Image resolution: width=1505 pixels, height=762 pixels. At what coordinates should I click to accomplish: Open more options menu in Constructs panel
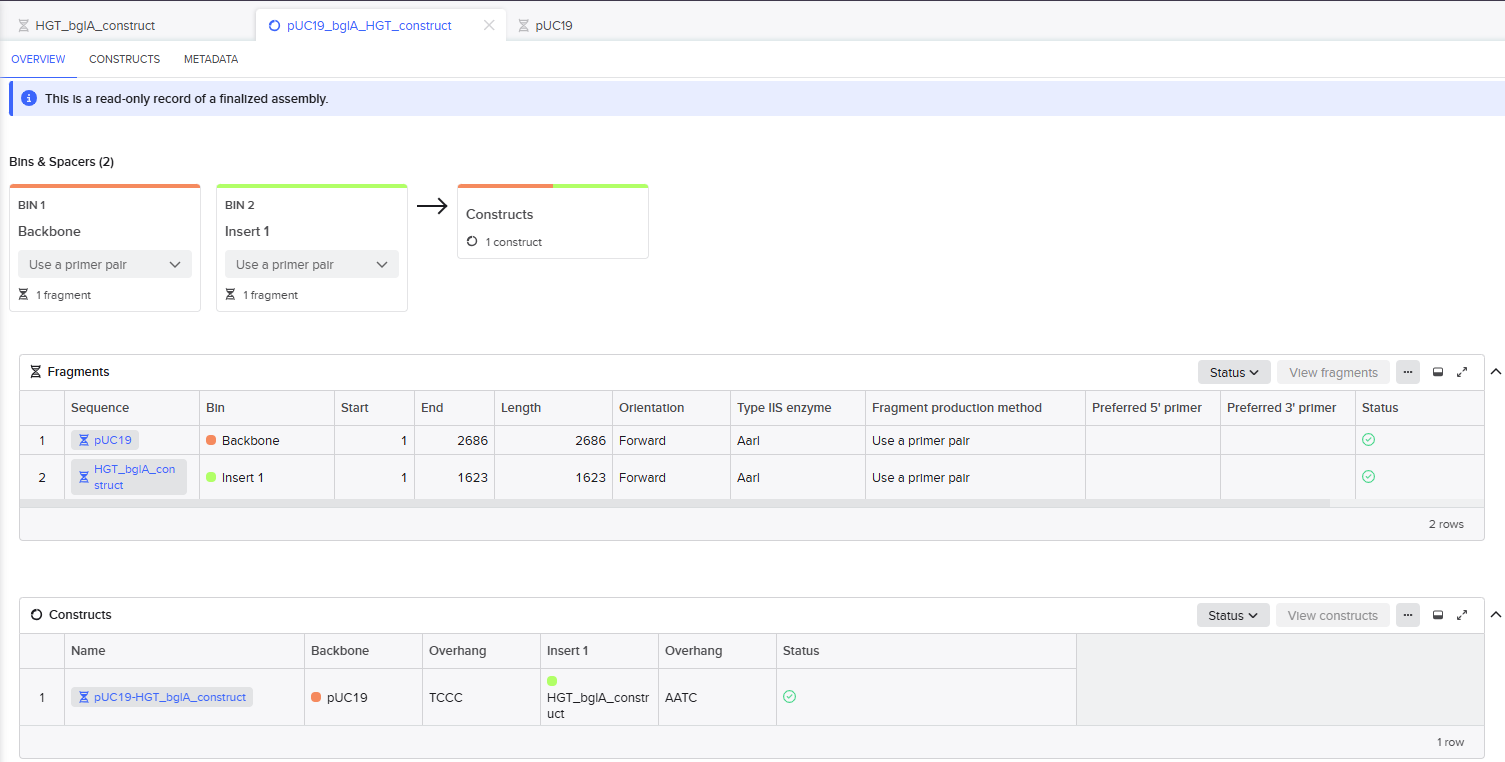[1407, 615]
